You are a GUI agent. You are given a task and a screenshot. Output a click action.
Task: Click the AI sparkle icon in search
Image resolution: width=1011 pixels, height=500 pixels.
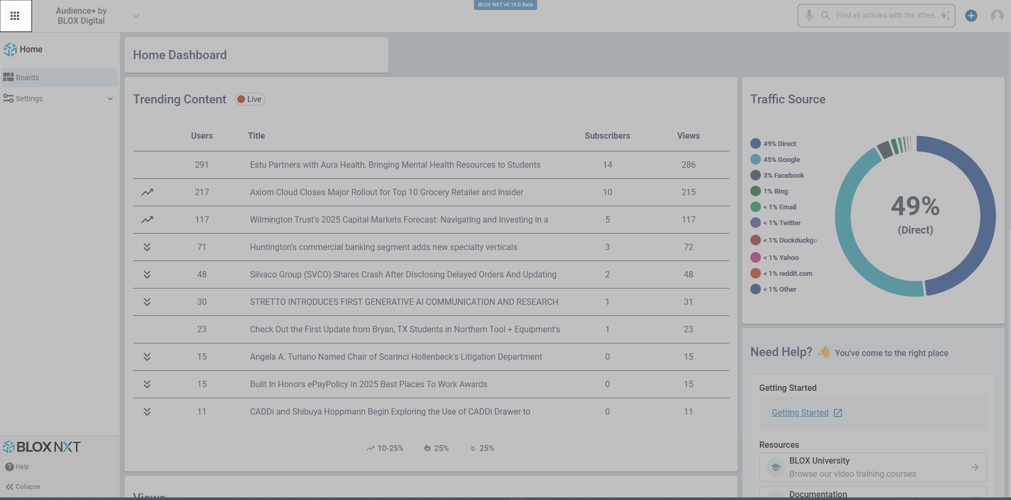tap(945, 16)
